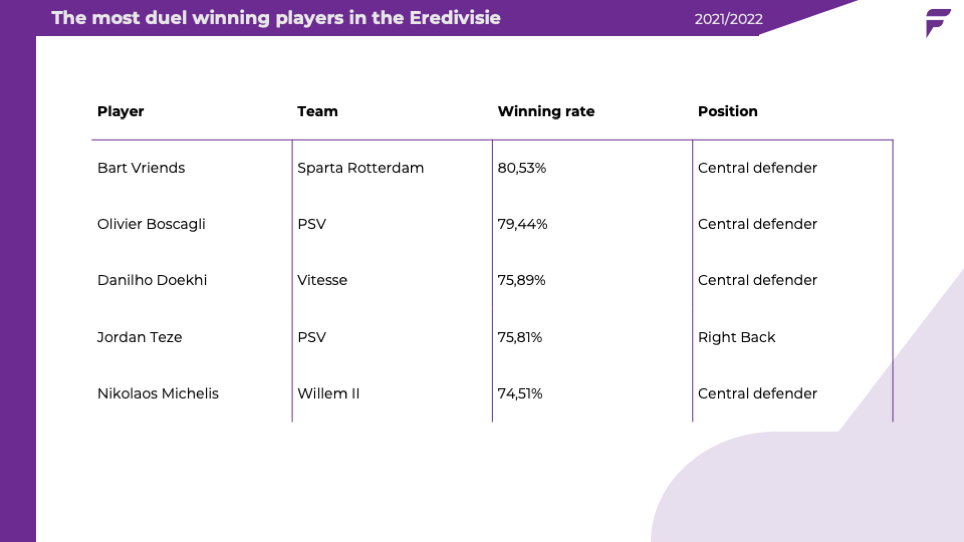Click the 75,89% winning rate value
The width and height of the screenshot is (964, 542).
tap(521, 280)
